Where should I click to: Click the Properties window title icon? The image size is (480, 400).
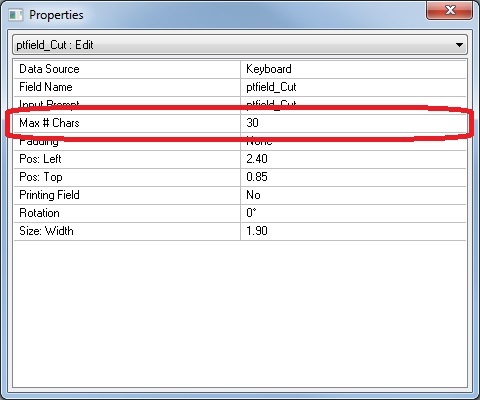[x=15, y=15]
